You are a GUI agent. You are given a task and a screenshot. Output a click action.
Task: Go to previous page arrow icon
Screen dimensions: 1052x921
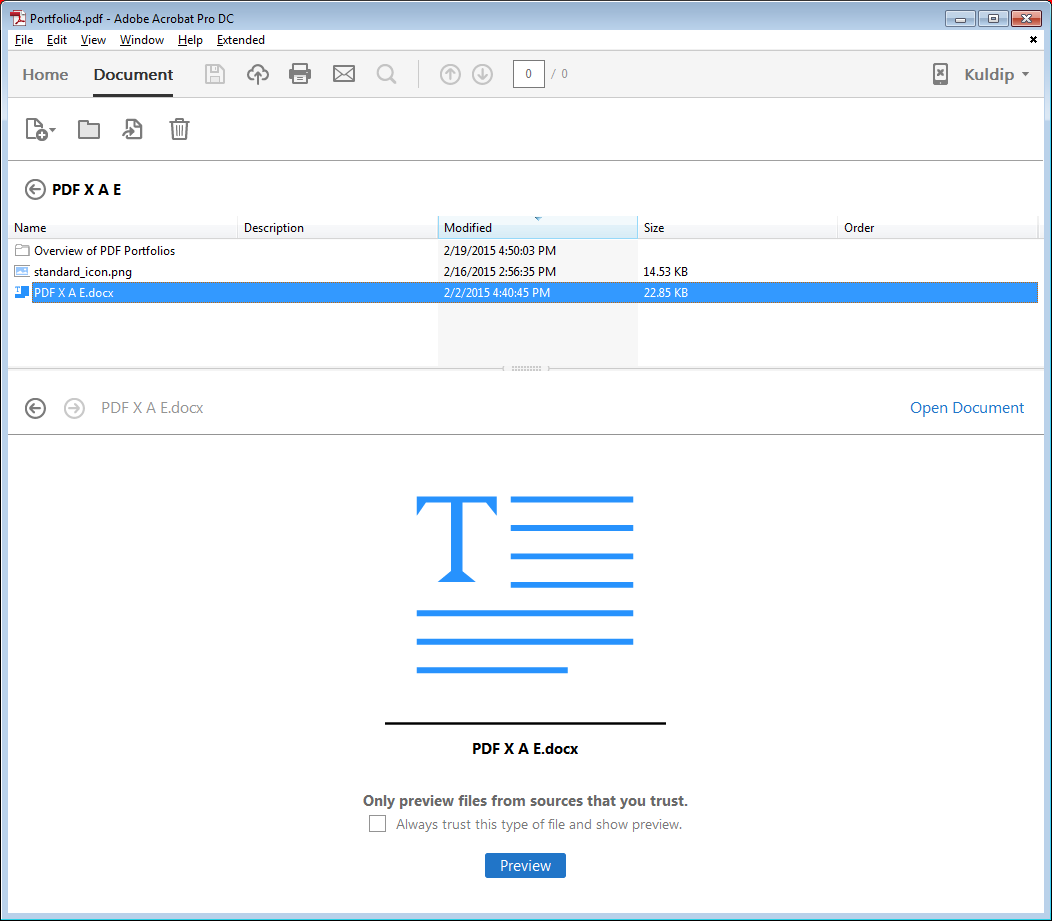pyautogui.click(x=450, y=74)
